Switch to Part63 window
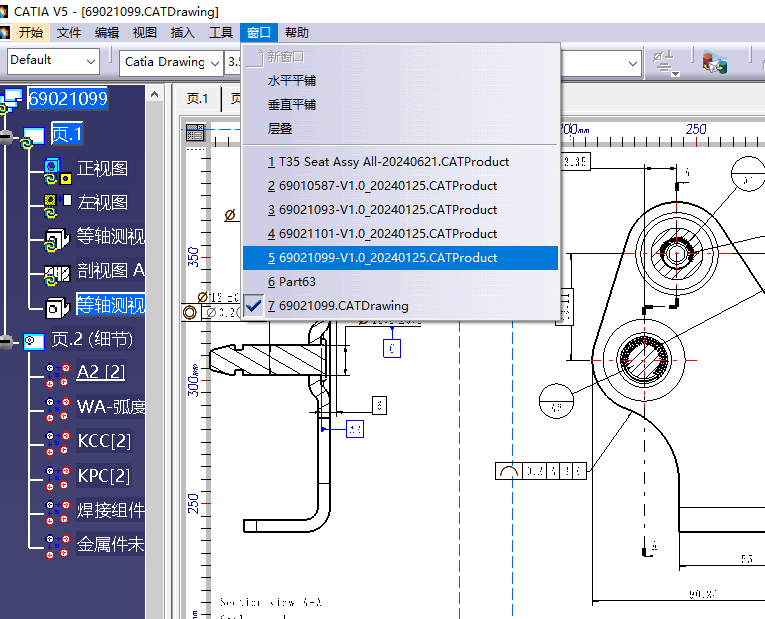This screenshot has width=765, height=619. pos(400,281)
